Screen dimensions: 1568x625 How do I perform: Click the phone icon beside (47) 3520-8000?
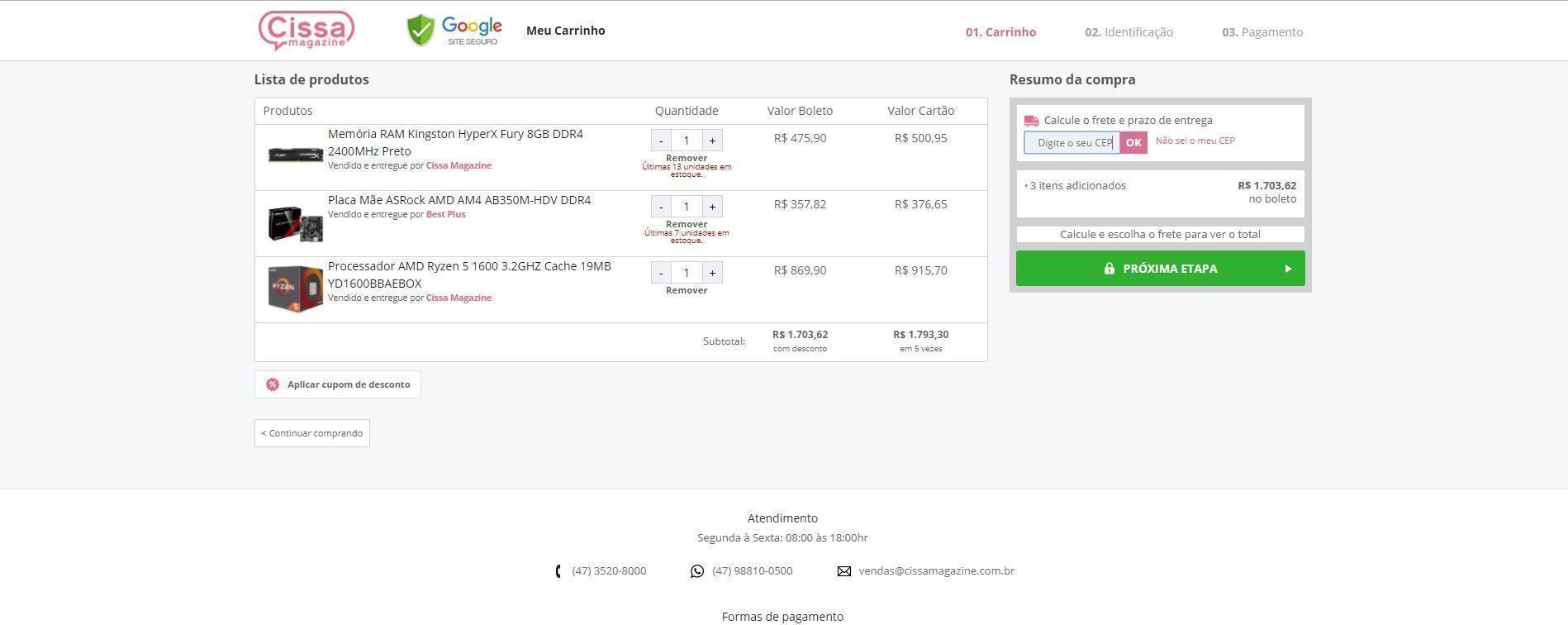point(559,571)
